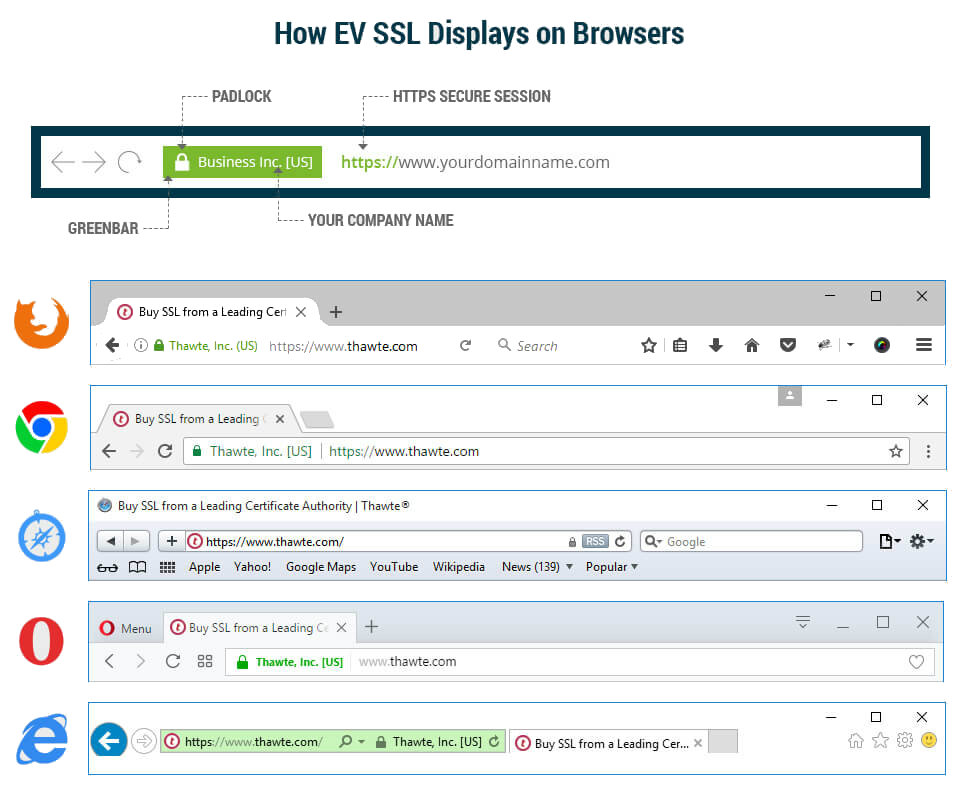The width and height of the screenshot is (960, 796).
Task: Open Opera tab menu lines icon
Action: point(803,623)
